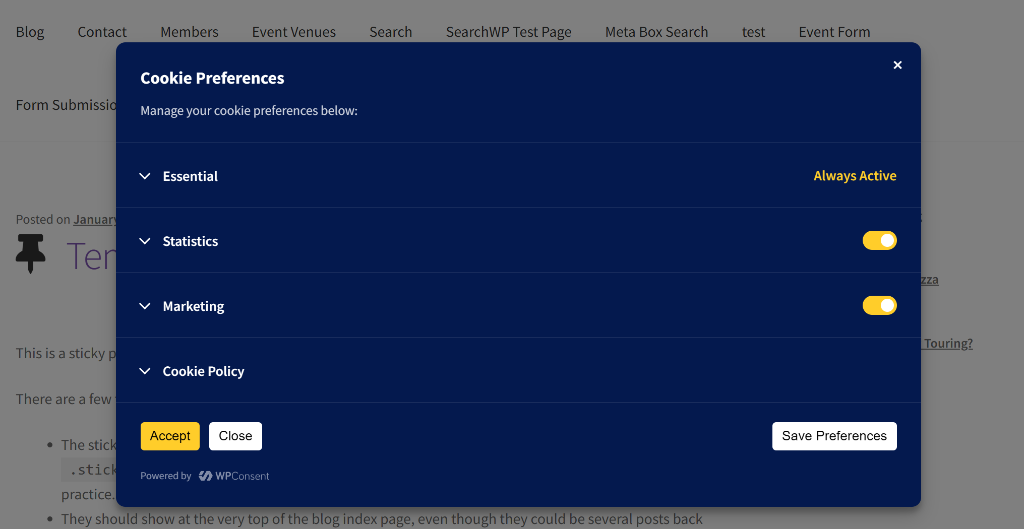The width and height of the screenshot is (1024, 529).
Task: Click the Touring? sidebar link
Action: click(x=947, y=344)
